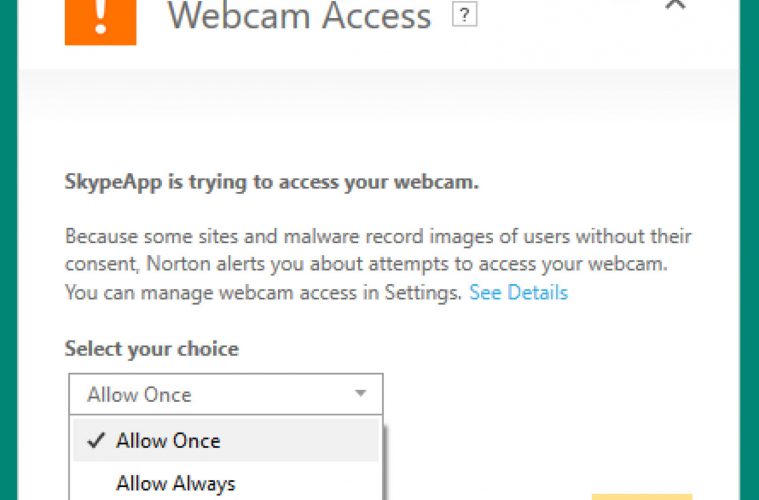Viewport: 759px width, 500px height.
Task: Click the green window border on left
Action: [8, 250]
